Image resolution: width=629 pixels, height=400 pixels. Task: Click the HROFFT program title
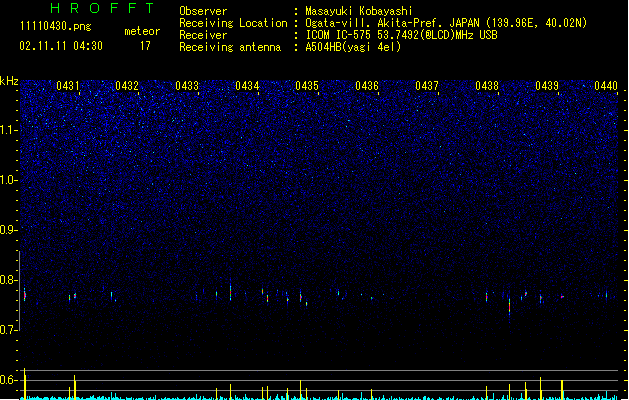(102, 8)
